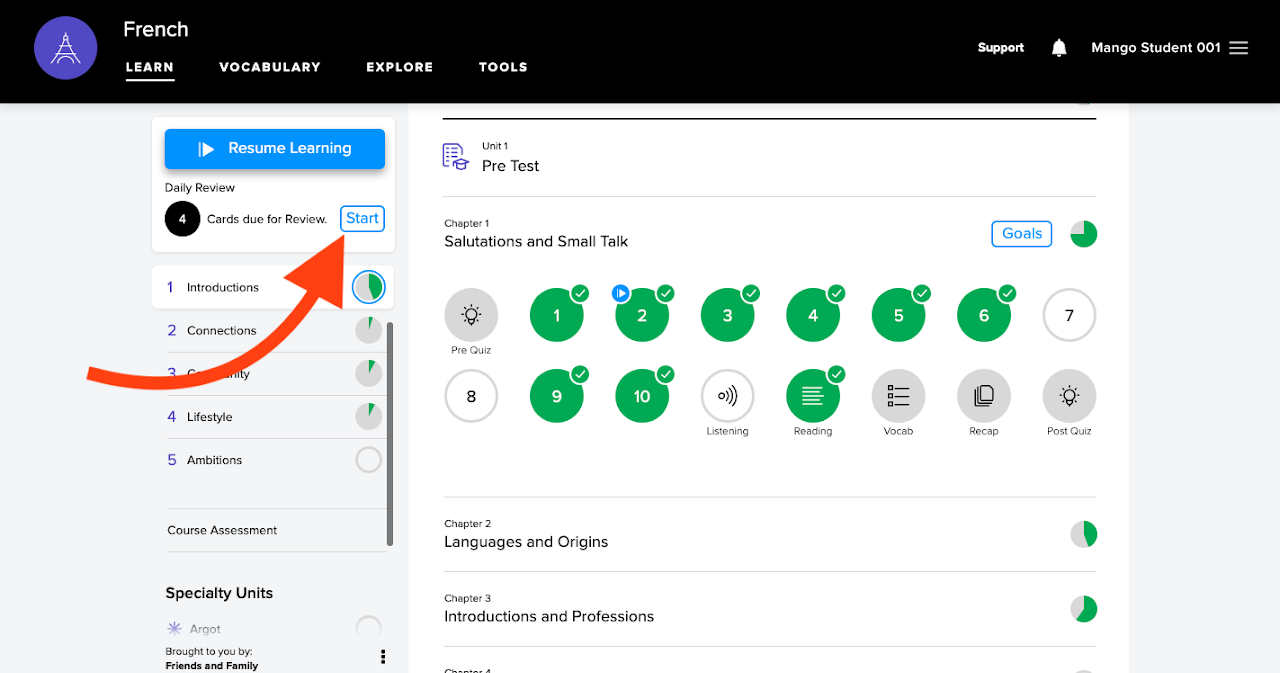This screenshot has width=1280, height=673.
Task: Start the Daily Review
Action: point(362,218)
